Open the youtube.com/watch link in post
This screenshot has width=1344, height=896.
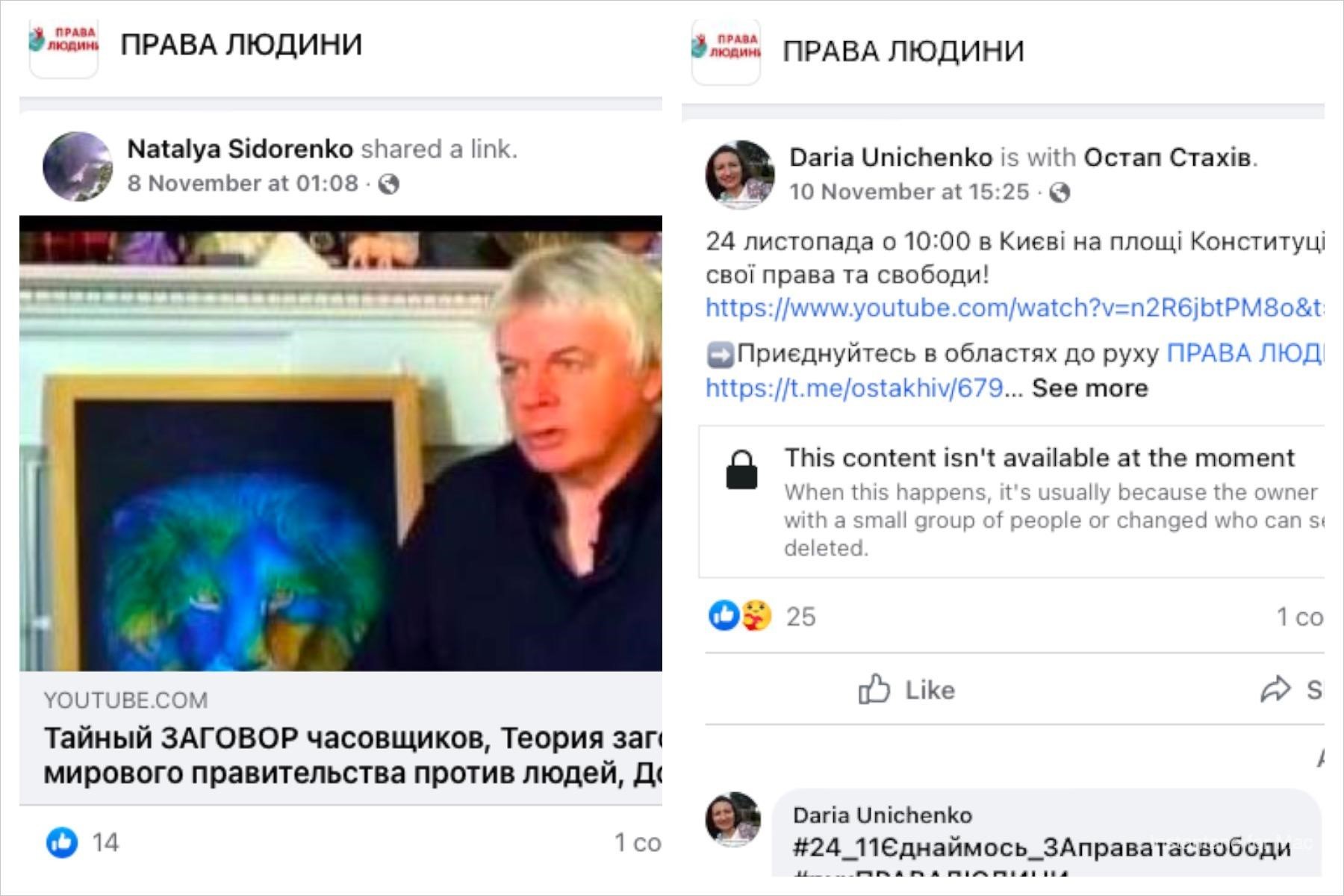1015,308
